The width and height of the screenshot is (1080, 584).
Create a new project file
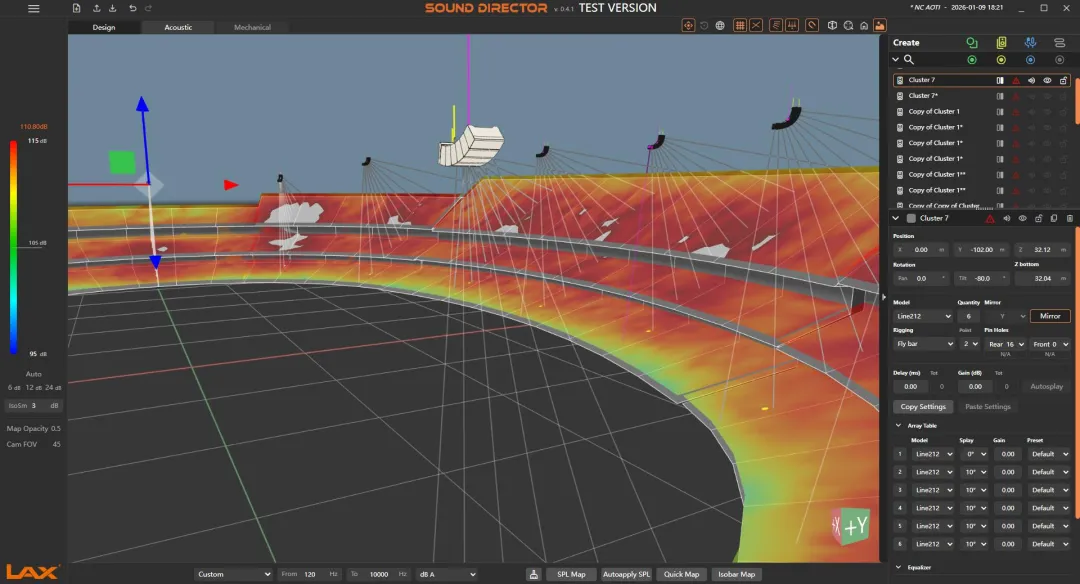click(76, 8)
